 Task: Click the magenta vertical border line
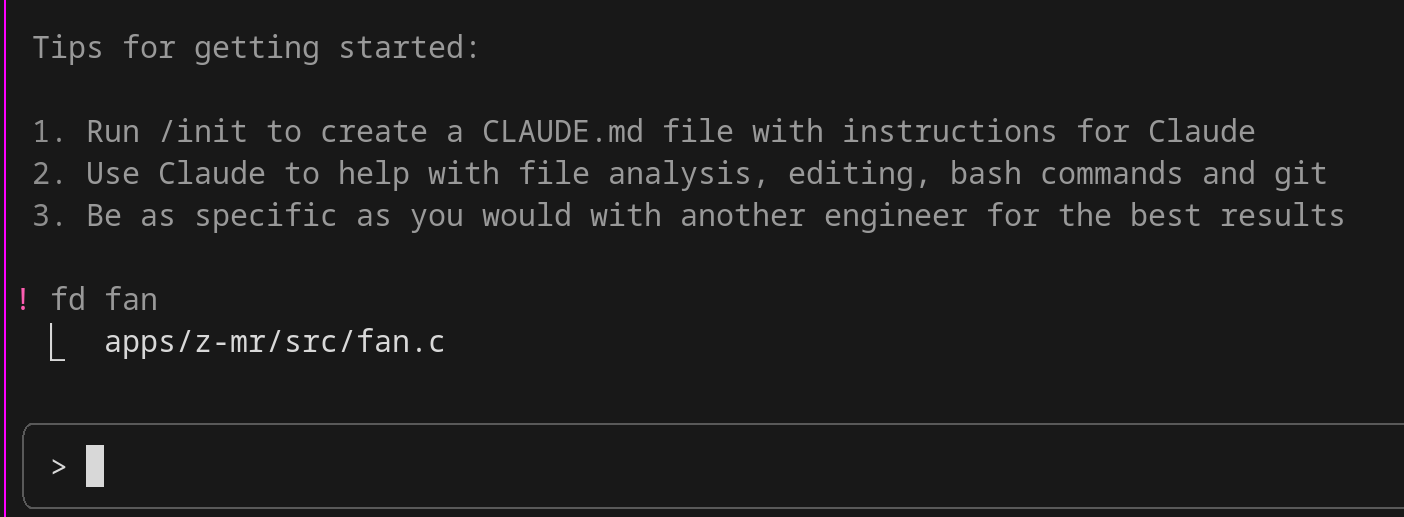pos(5,258)
